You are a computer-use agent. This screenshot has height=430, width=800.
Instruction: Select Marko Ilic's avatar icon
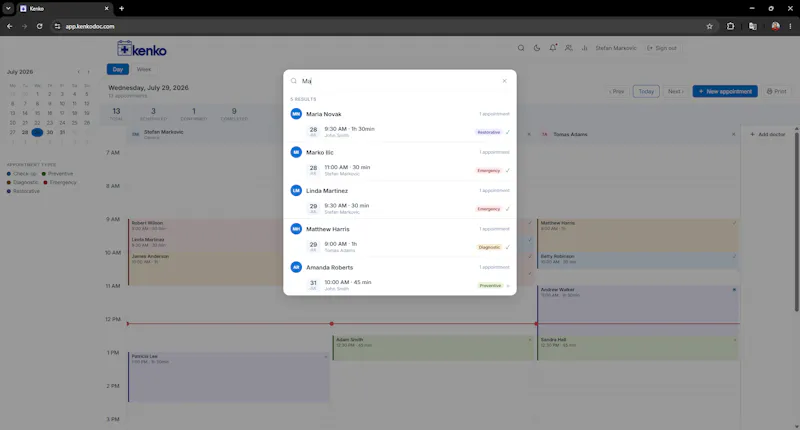pos(296,152)
